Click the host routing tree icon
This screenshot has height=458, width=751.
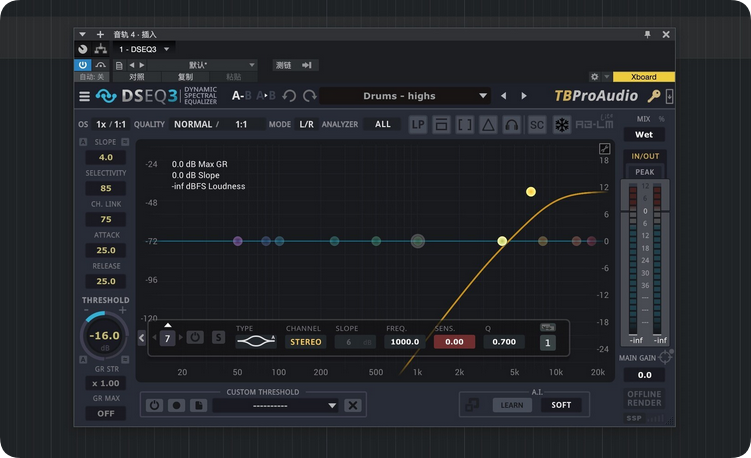[101, 49]
